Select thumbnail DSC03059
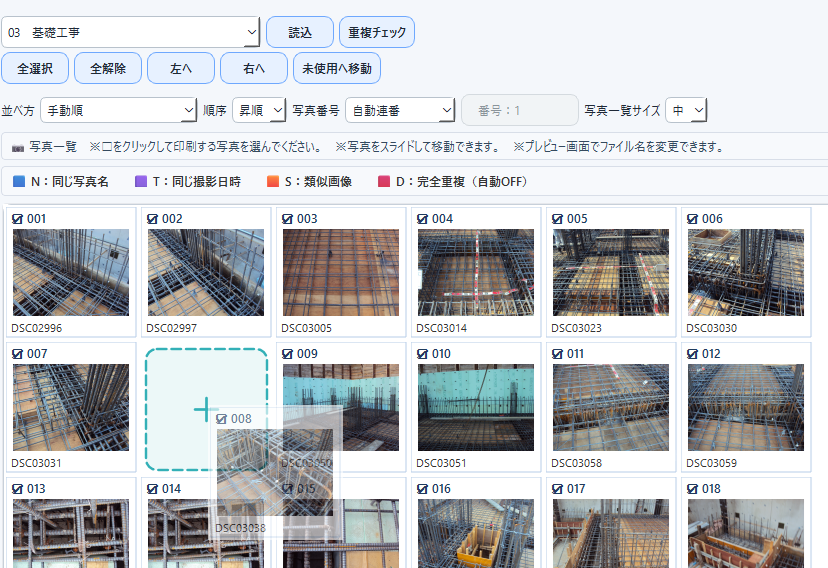The image size is (828, 568). (746, 408)
